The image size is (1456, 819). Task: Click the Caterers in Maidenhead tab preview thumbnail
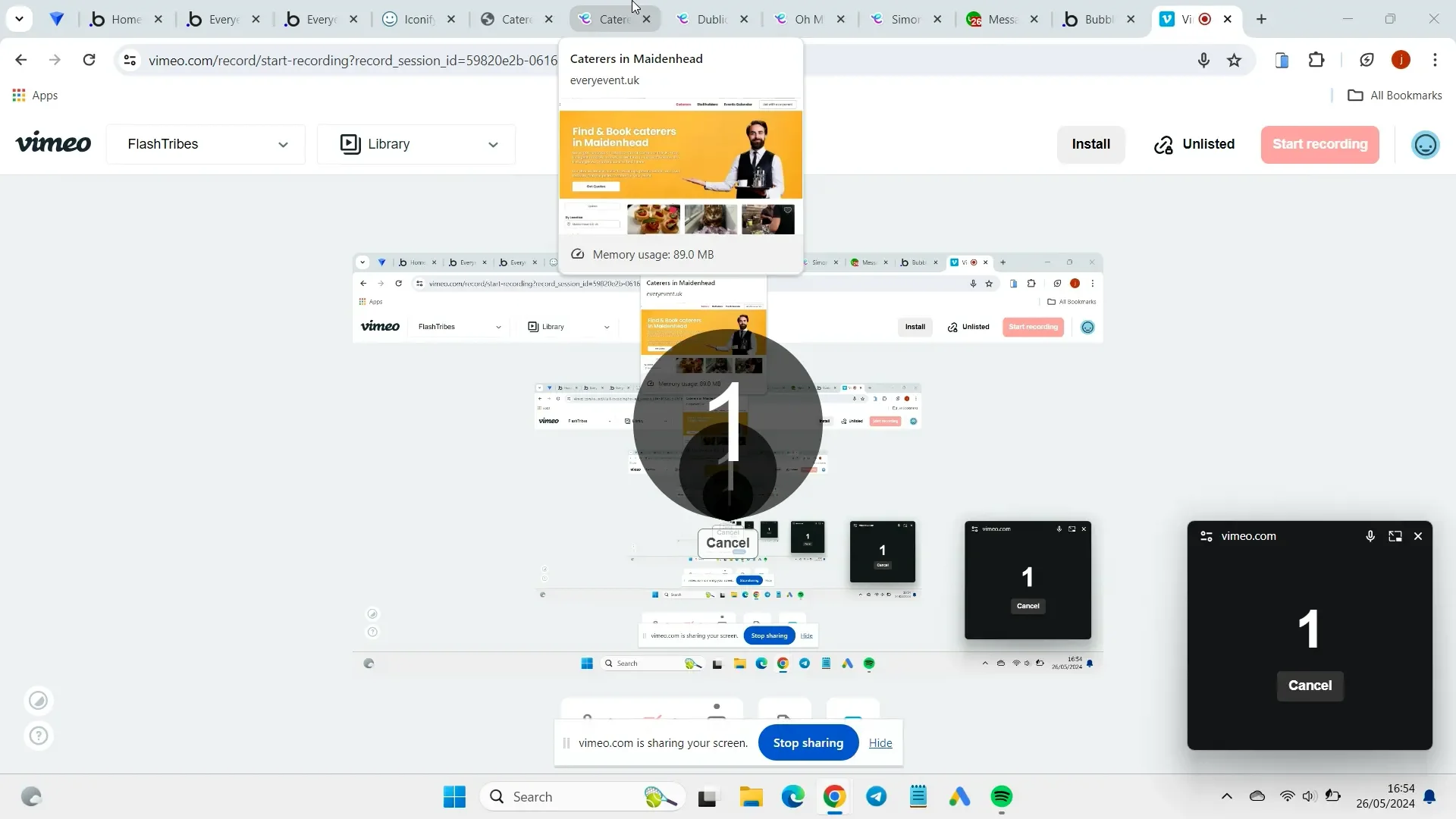point(680,167)
